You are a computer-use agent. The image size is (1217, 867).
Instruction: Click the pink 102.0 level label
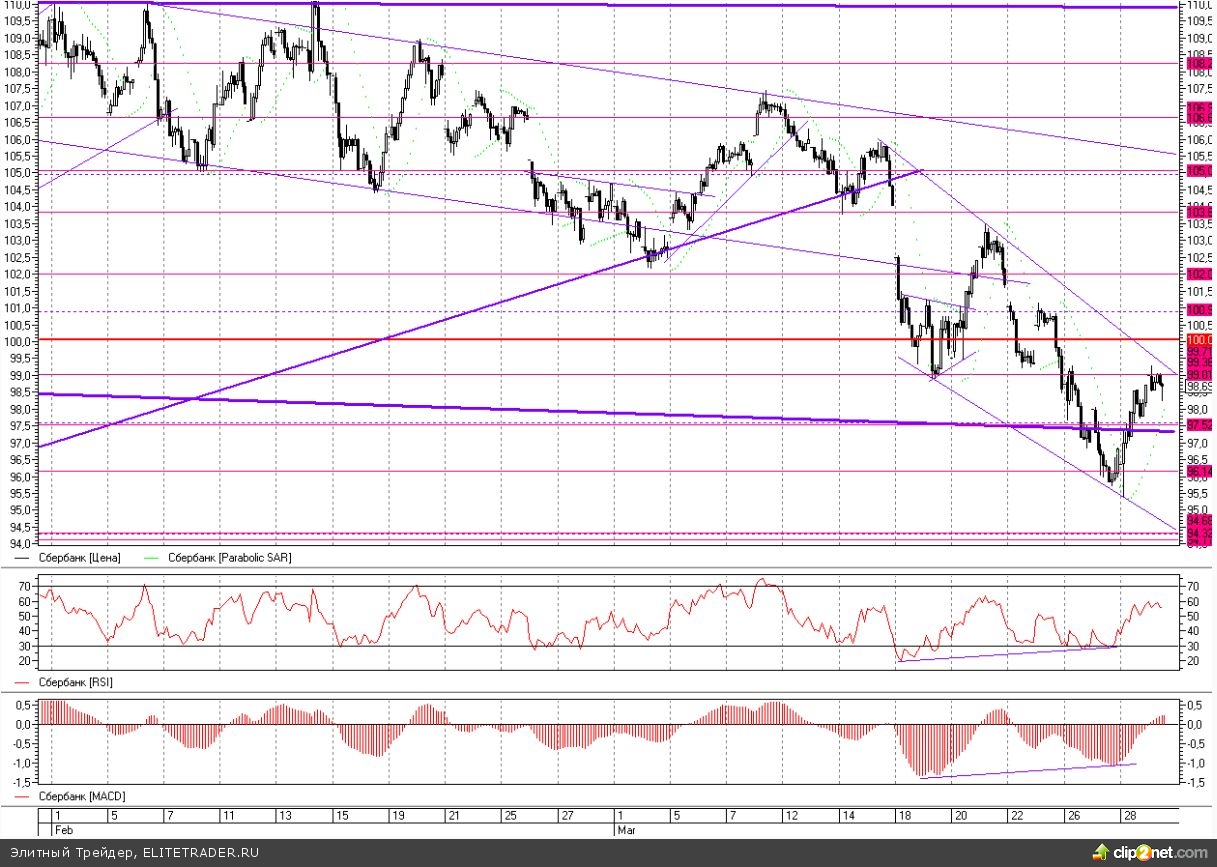pyautogui.click(x=1198, y=273)
